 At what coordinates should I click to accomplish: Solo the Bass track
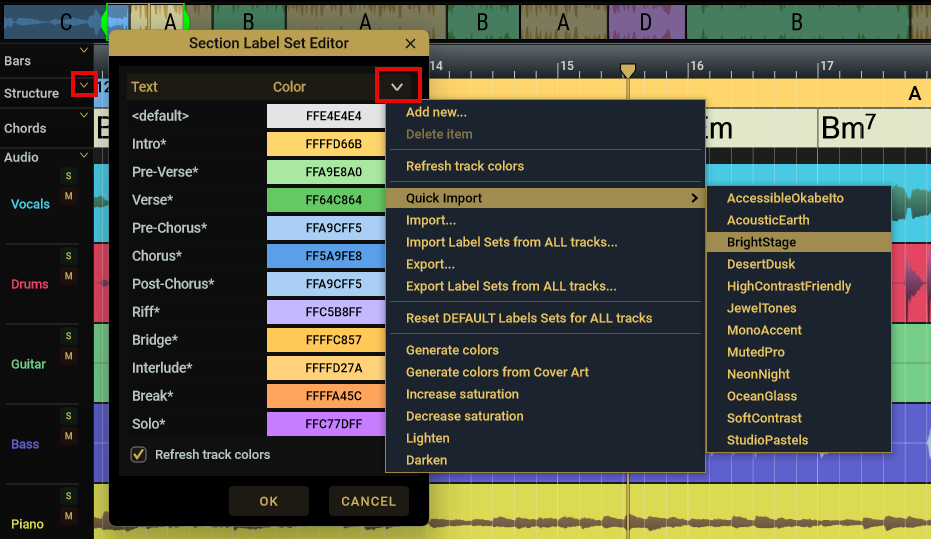(68, 416)
